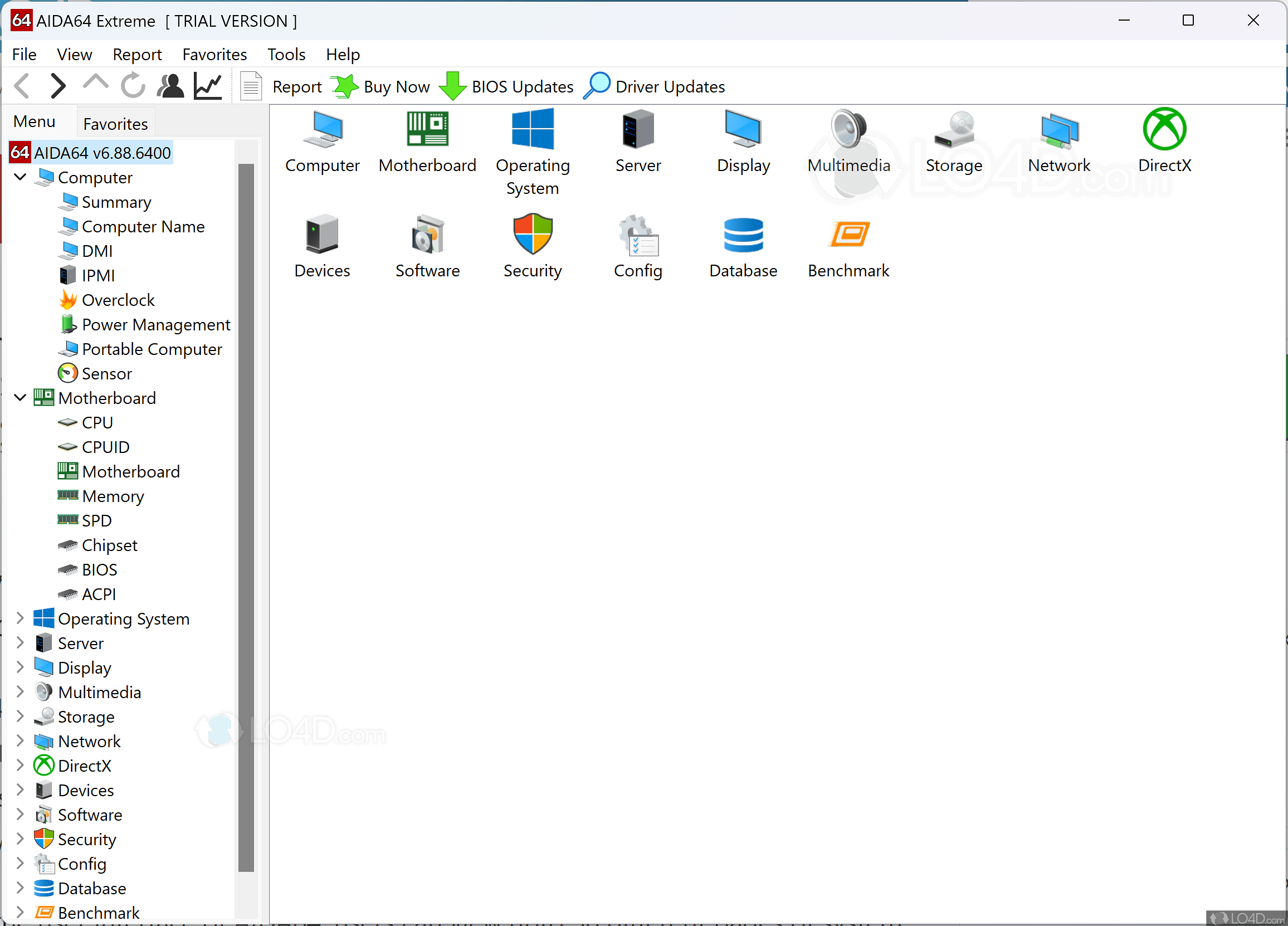The image size is (1288, 926).
Task: Open the Benchmark icon in main pane
Action: click(x=848, y=235)
